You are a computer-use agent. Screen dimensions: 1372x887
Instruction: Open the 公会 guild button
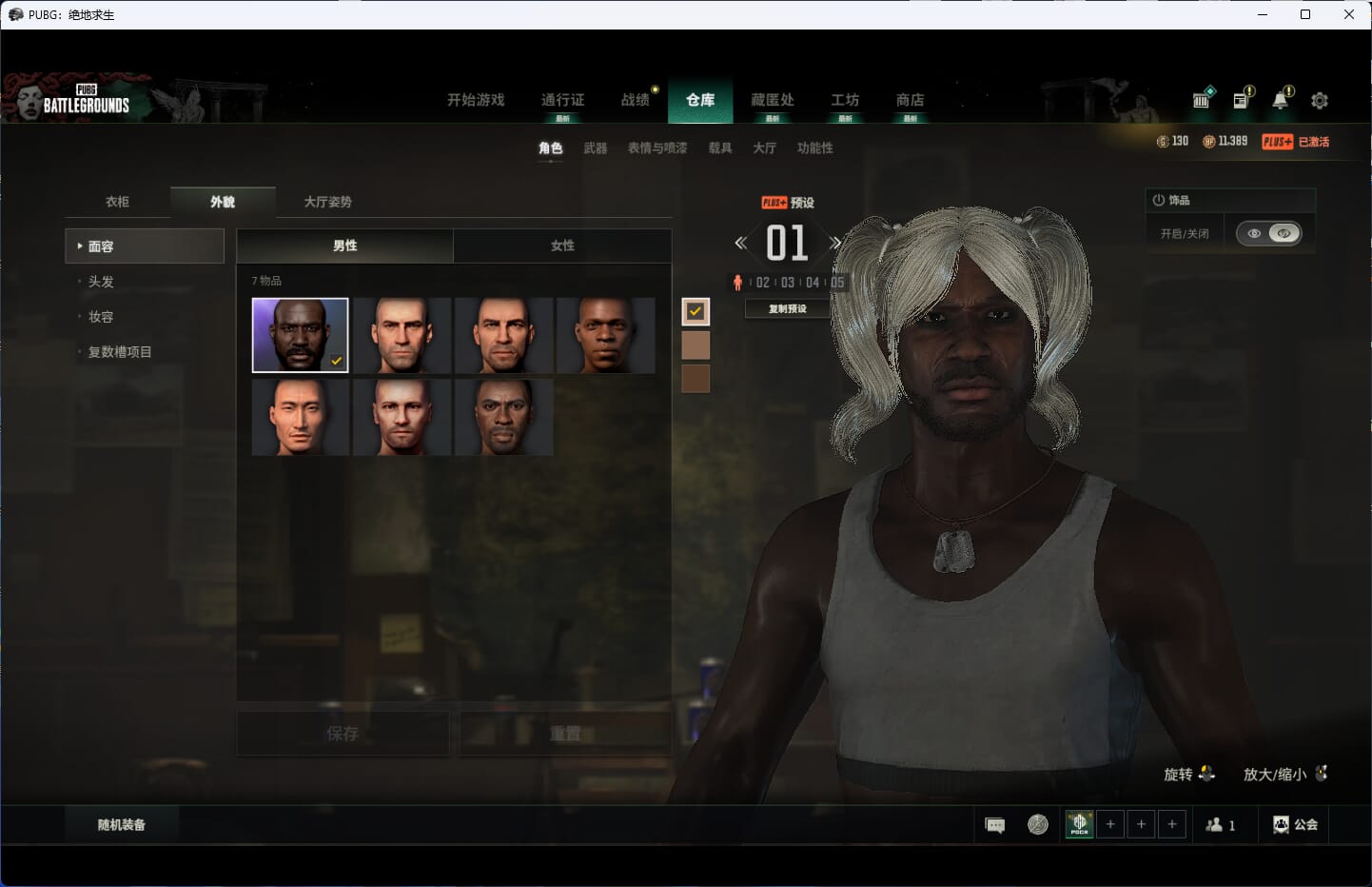(1296, 825)
